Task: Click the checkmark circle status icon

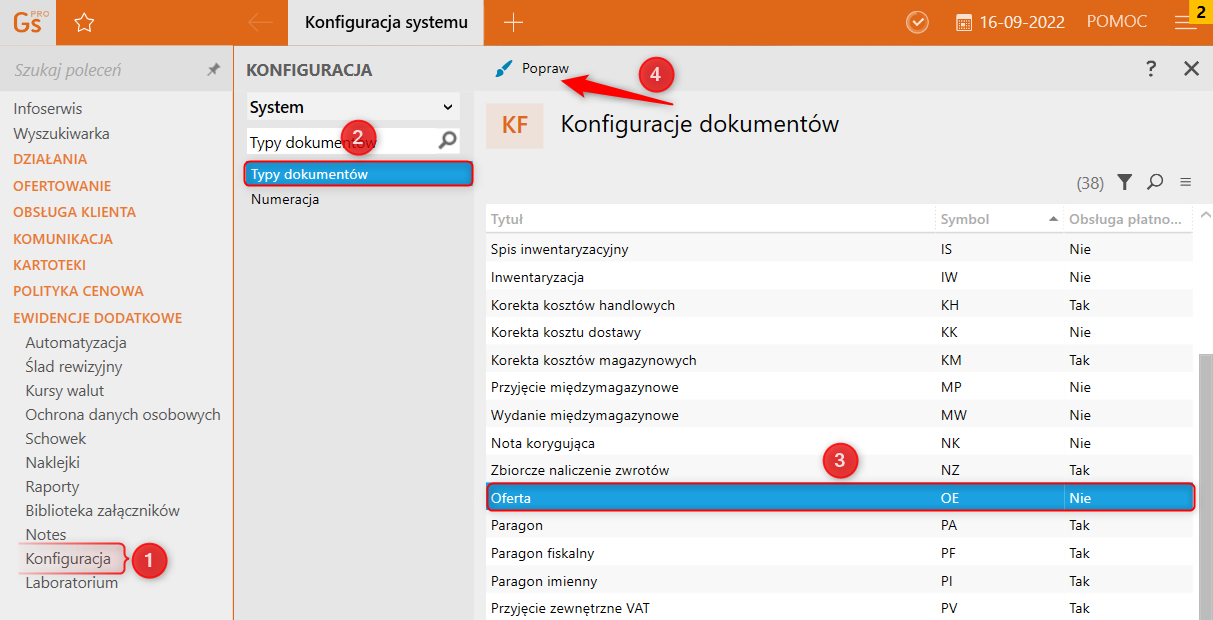Action: click(x=917, y=22)
